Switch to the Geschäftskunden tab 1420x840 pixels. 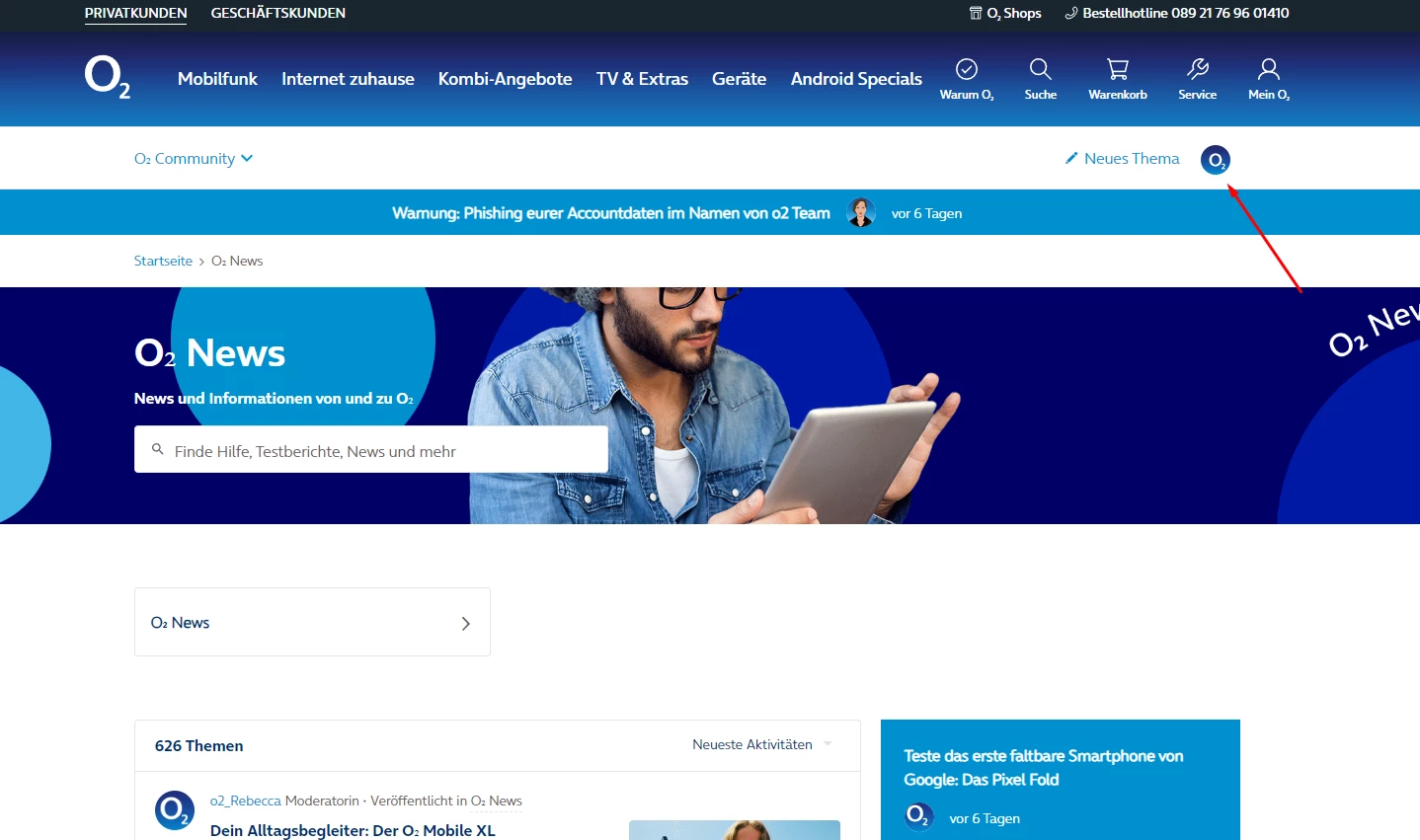coord(278,13)
